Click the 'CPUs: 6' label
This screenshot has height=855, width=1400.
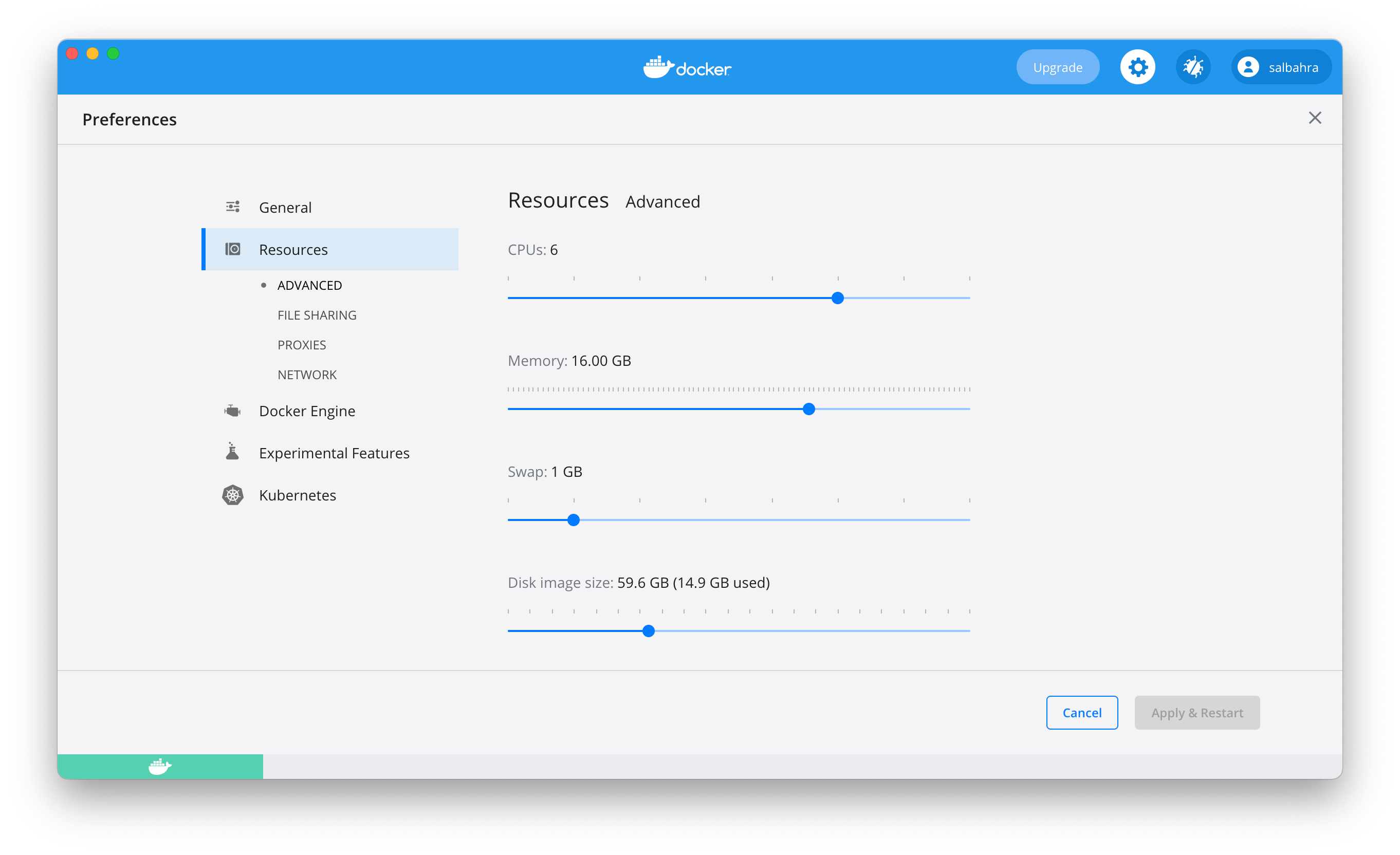point(532,249)
